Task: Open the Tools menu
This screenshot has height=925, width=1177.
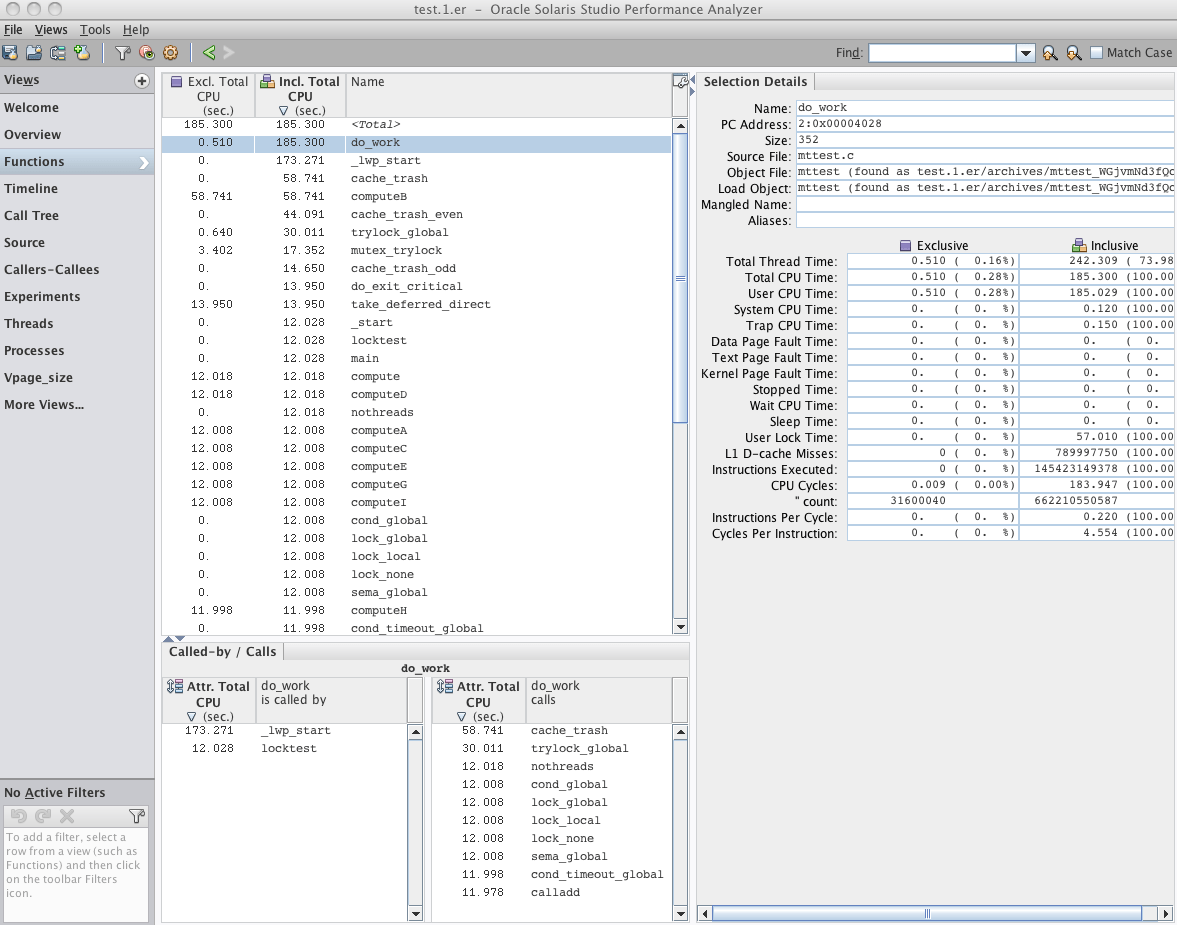Action: point(95,29)
